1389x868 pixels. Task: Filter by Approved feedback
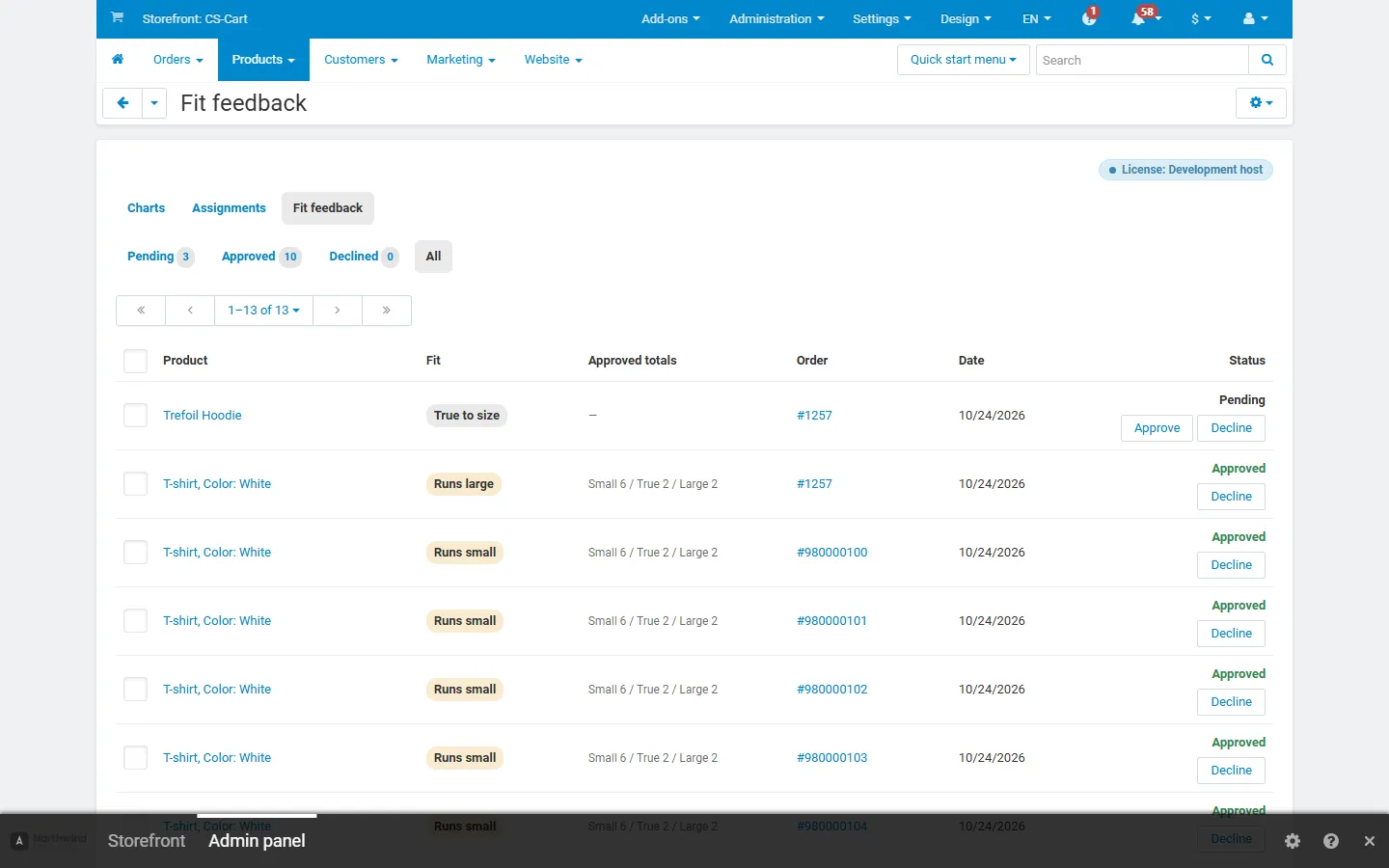[x=260, y=257]
